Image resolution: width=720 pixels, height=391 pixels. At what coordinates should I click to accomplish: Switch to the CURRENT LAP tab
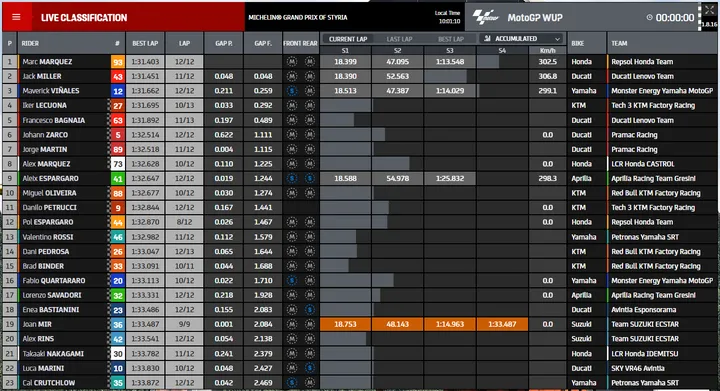(x=348, y=39)
